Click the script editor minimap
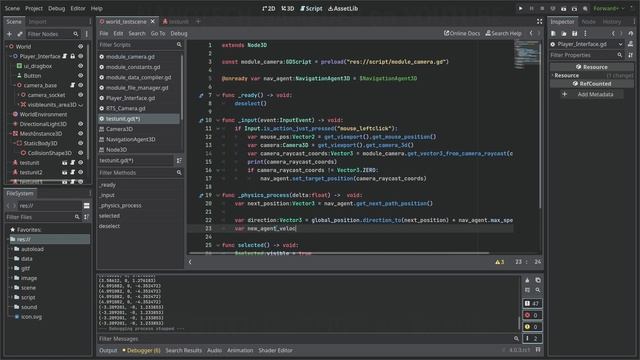 [x=527, y=56]
